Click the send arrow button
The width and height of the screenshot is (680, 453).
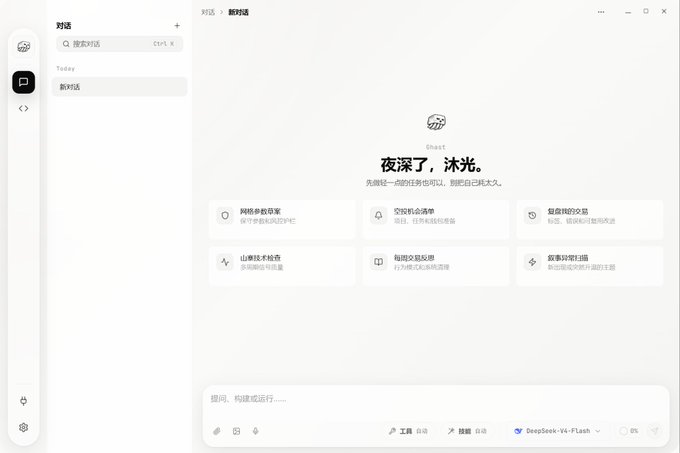point(654,430)
